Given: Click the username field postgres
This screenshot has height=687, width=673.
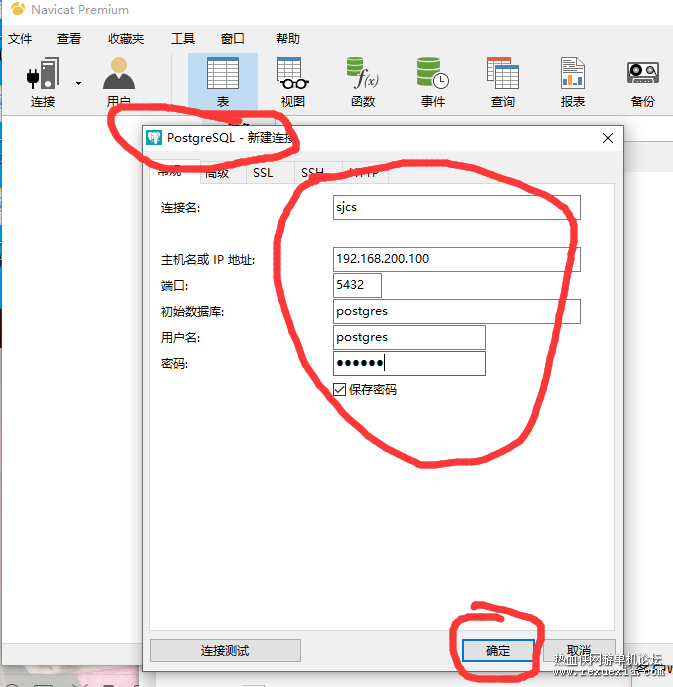Looking at the screenshot, I should (409, 337).
